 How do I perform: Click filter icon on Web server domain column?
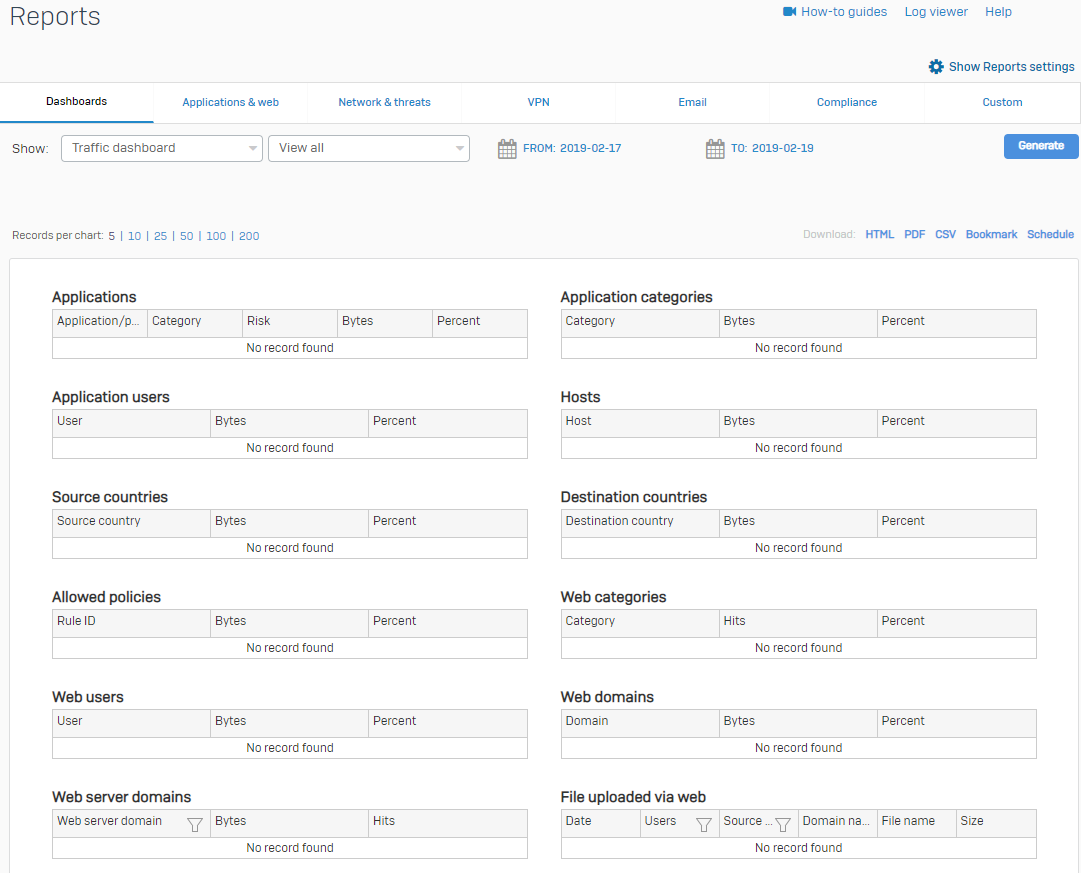click(195, 824)
